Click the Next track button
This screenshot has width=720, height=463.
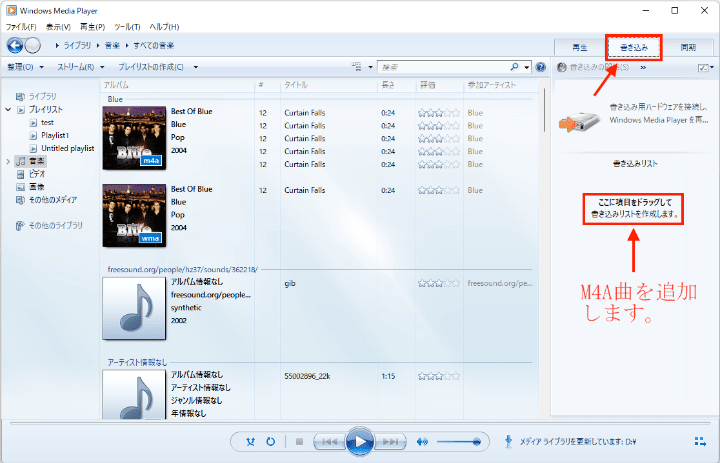point(390,442)
